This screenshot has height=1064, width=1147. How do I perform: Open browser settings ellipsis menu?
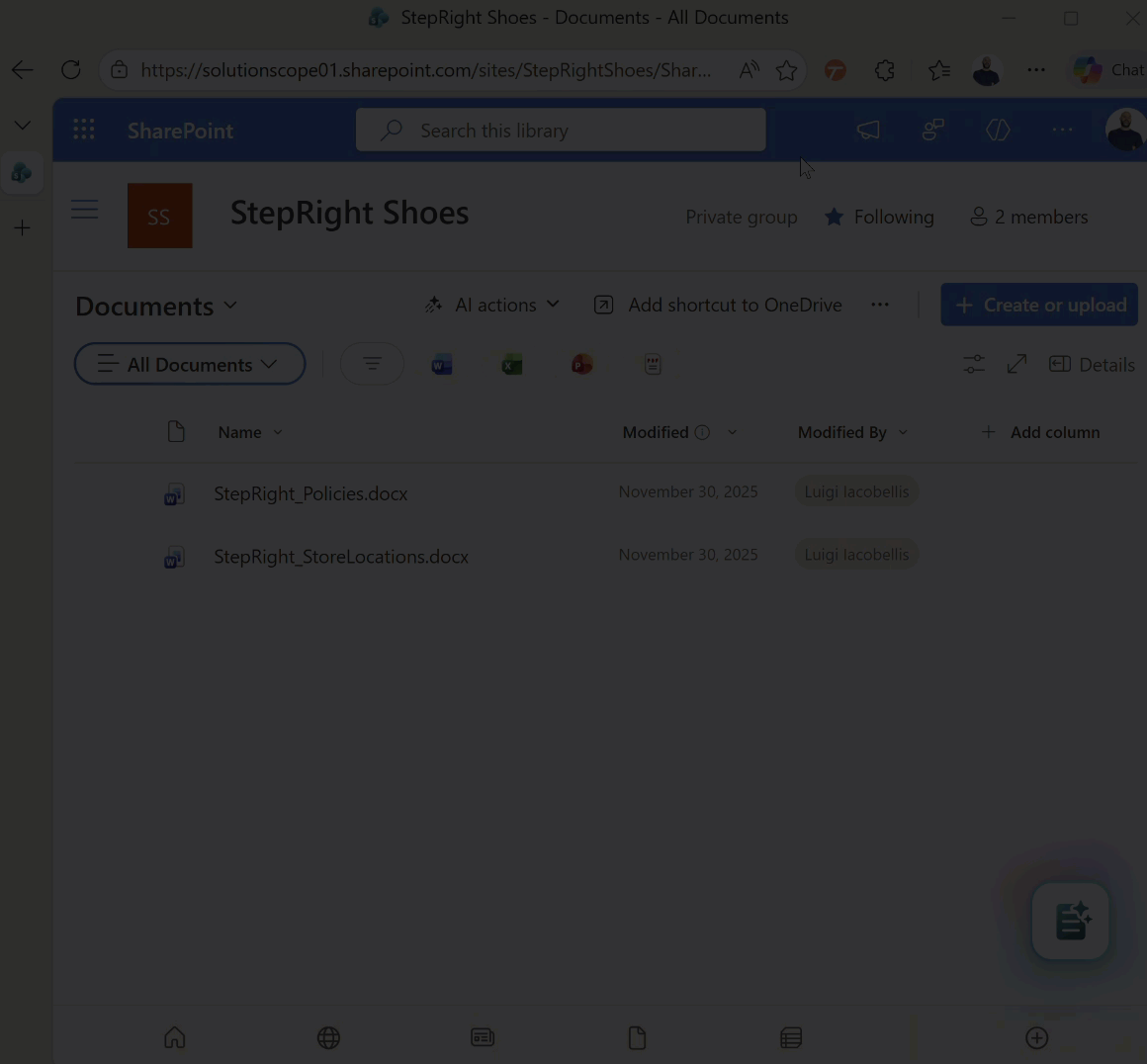[1036, 70]
